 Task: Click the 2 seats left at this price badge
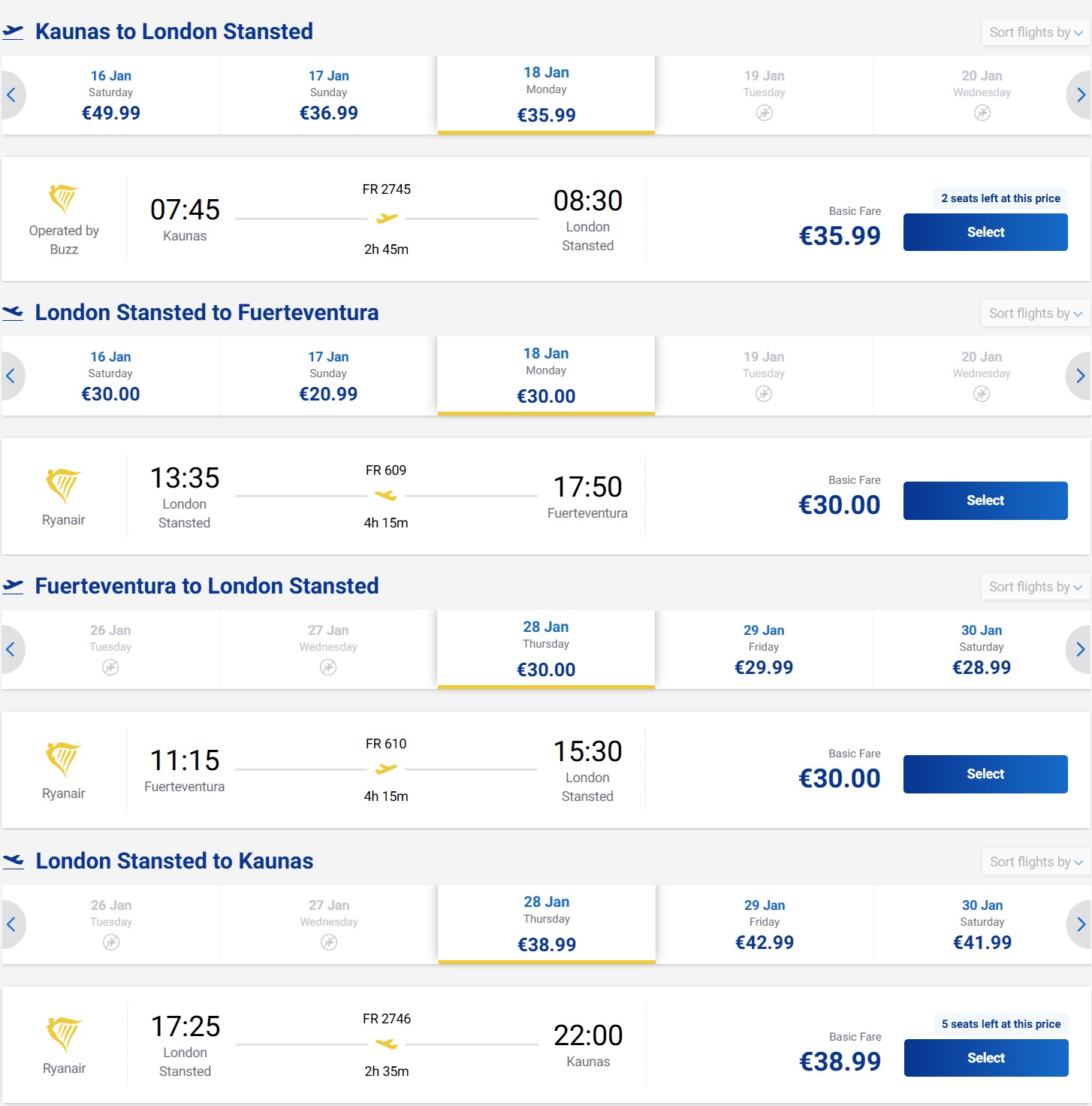[1000, 198]
